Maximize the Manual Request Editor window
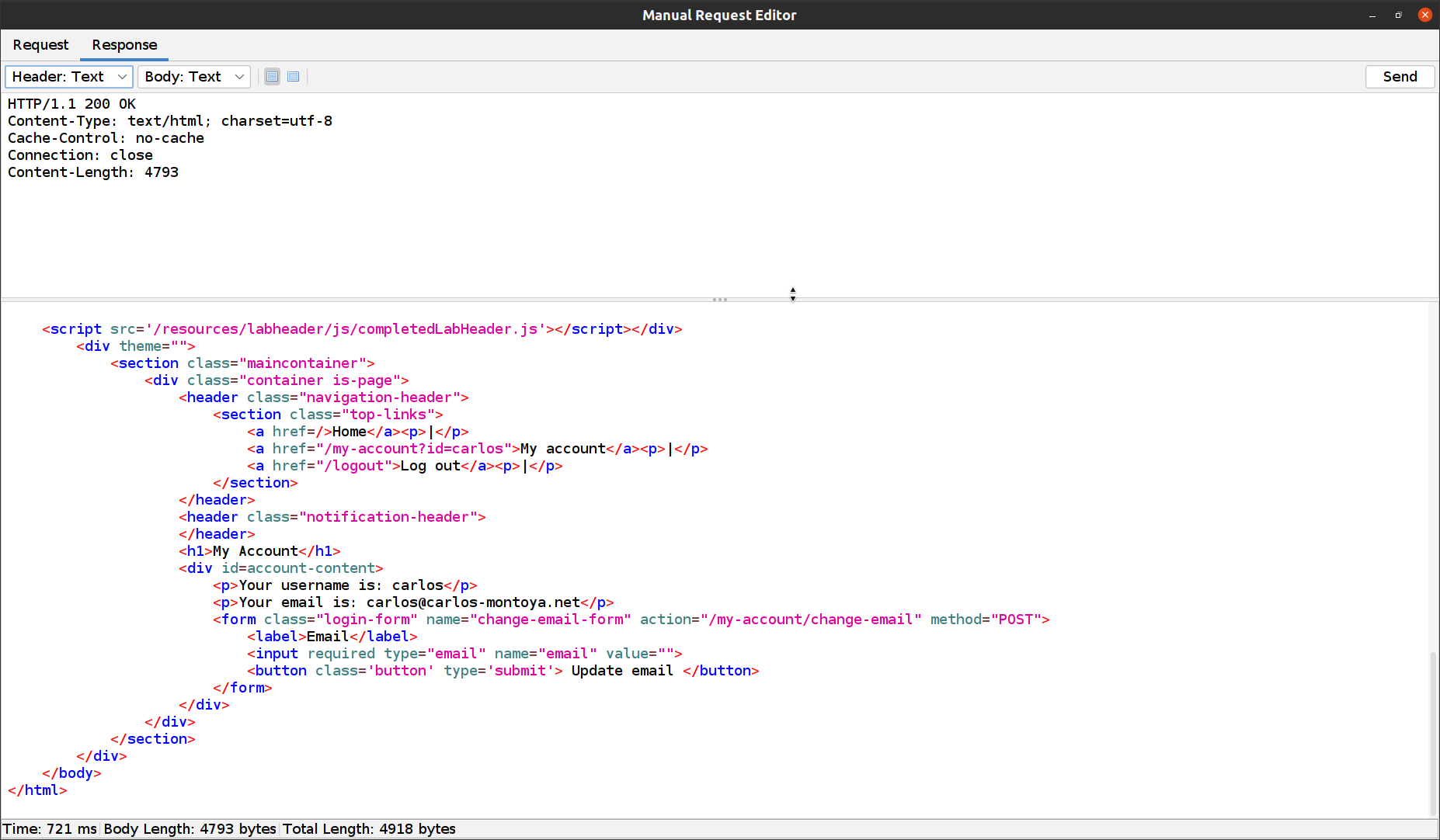Viewport: 1440px width, 840px height. coord(1397,15)
